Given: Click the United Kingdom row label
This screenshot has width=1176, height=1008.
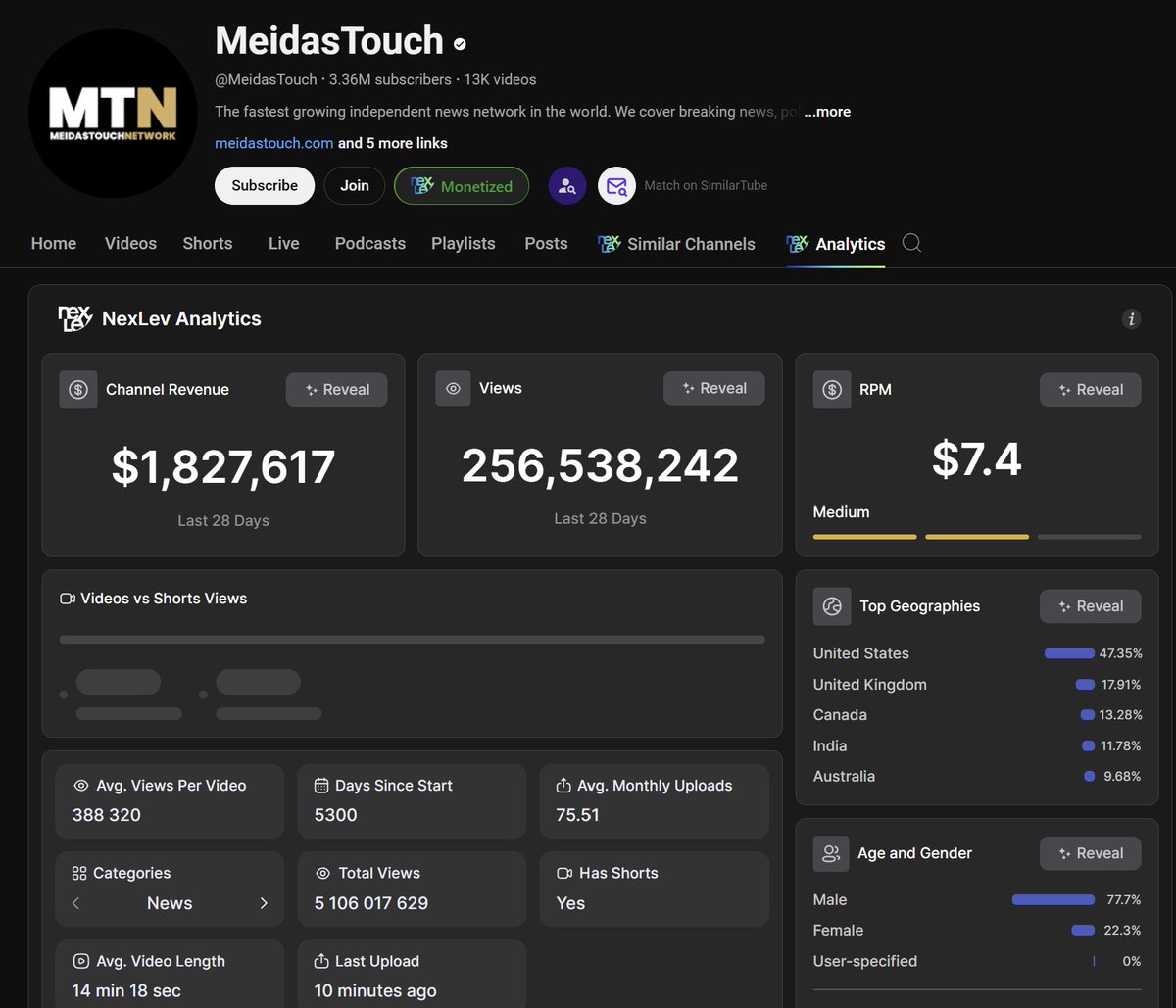Looking at the screenshot, I should (x=869, y=685).
